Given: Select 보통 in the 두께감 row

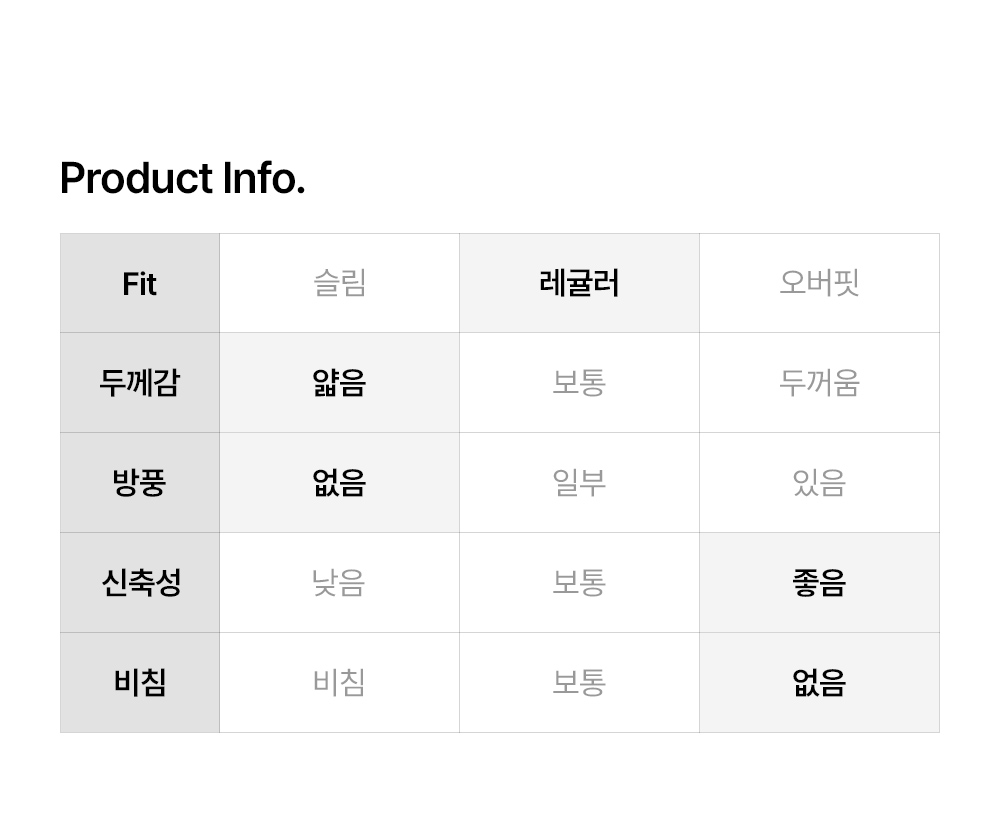Looking at the screenshot, I should point(579,383).
